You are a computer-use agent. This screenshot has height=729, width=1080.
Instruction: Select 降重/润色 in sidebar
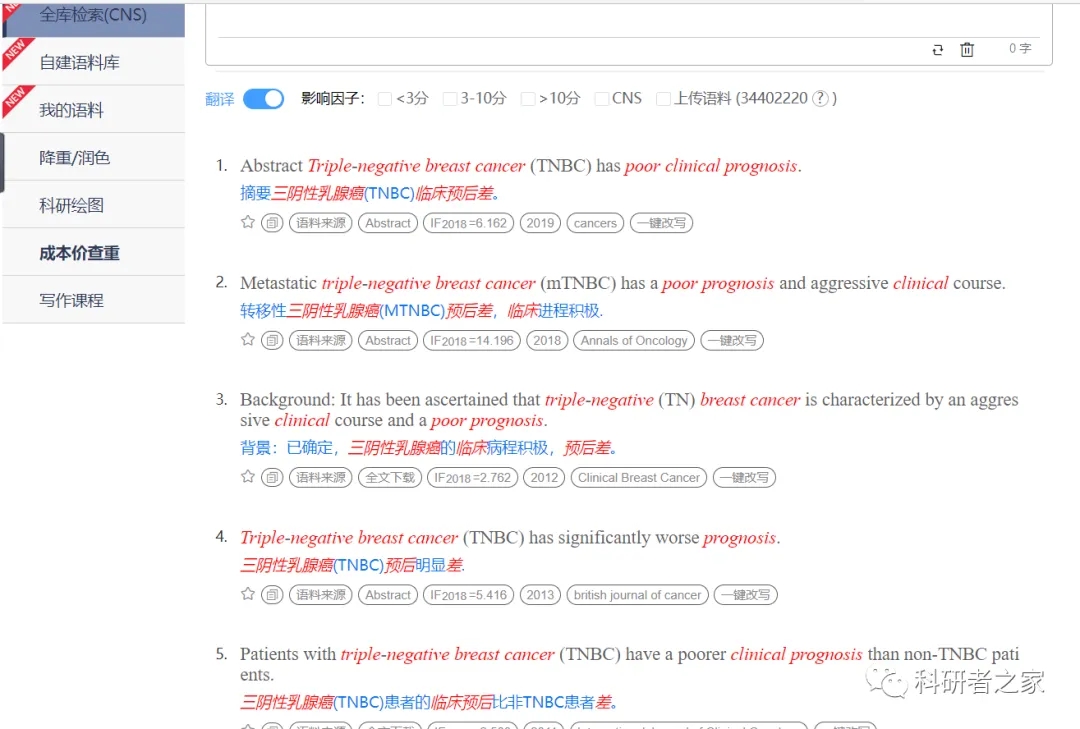[x=94, y=157]
